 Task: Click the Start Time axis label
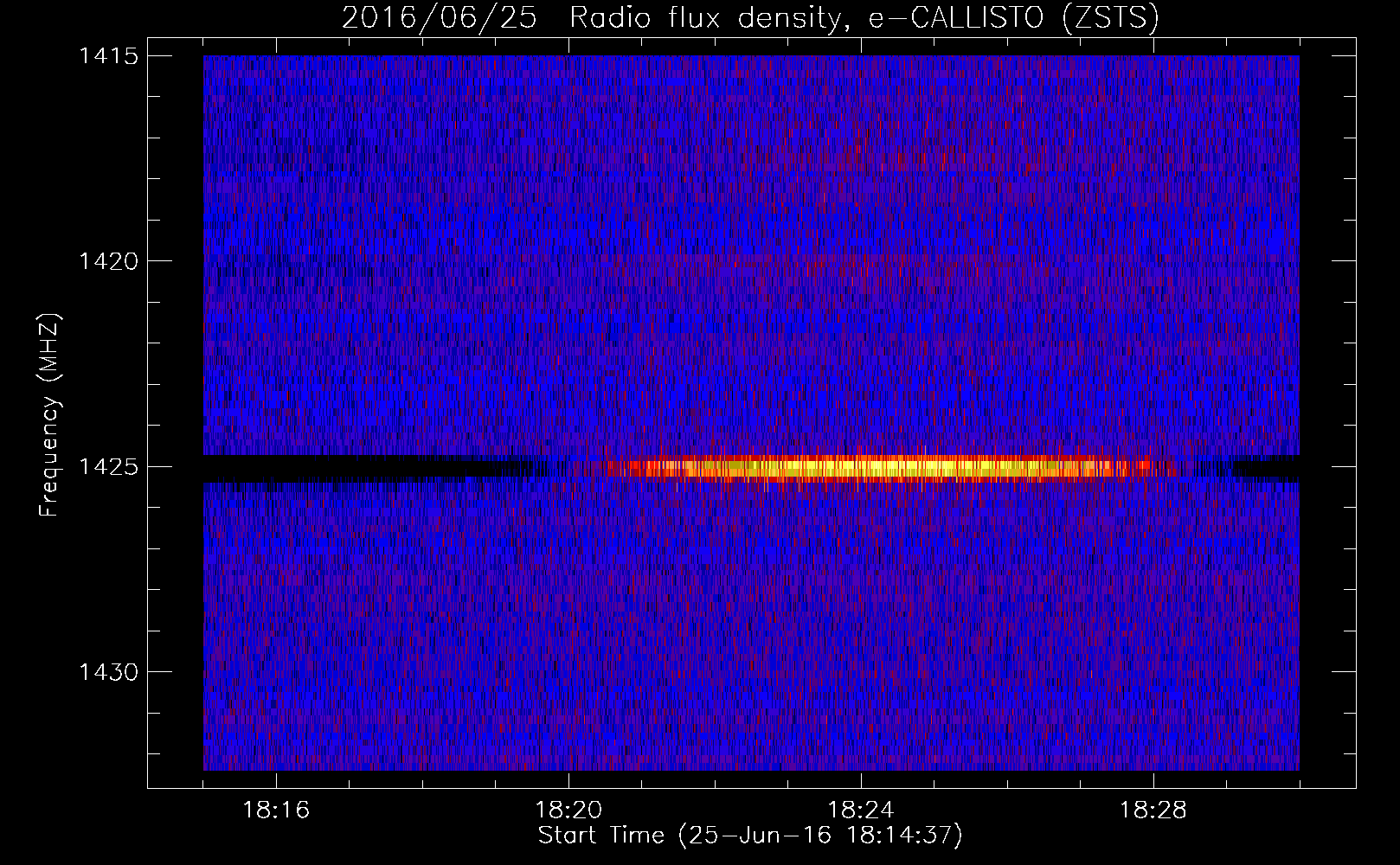coord(750,836)
